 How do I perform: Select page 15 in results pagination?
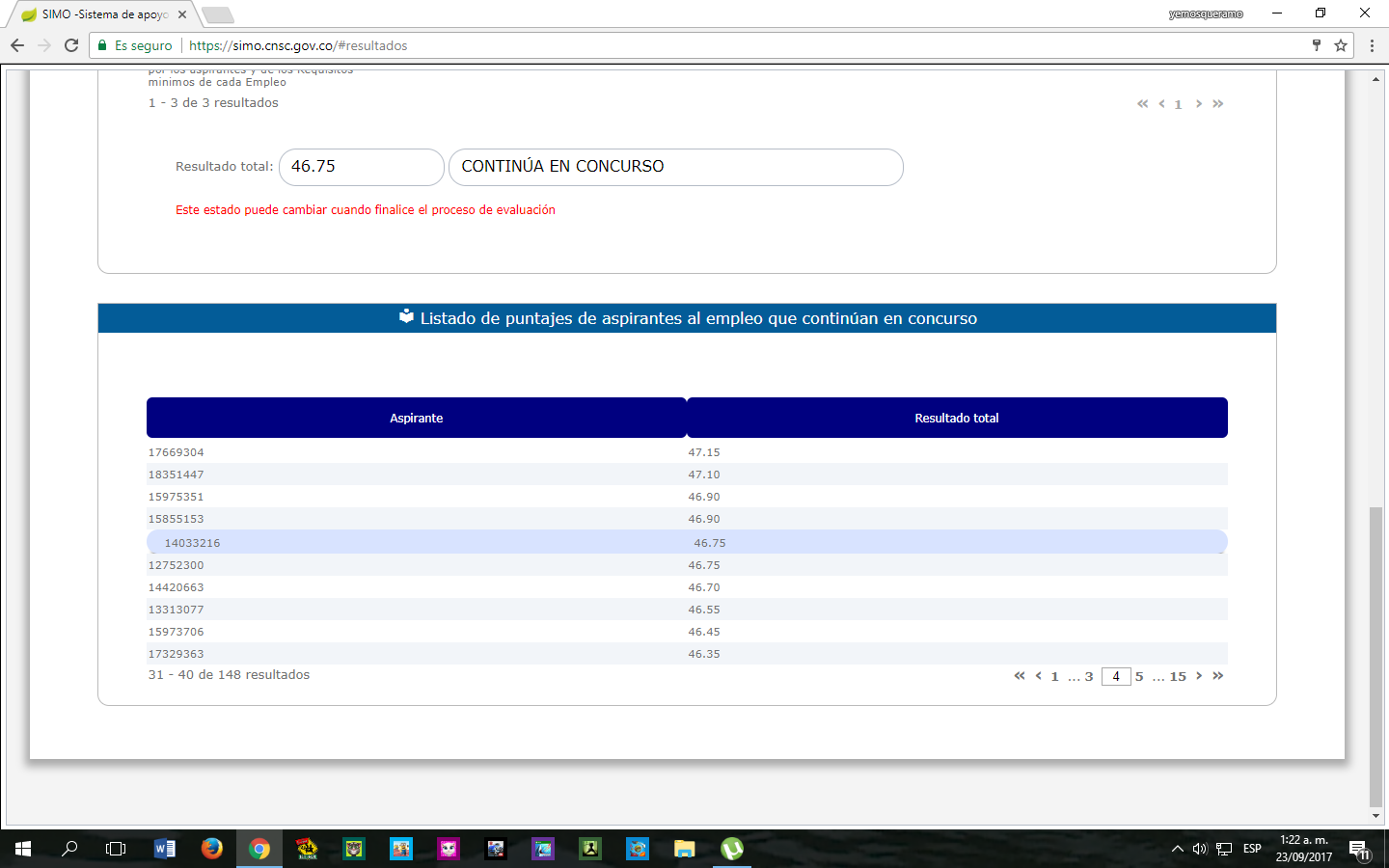[x=1178, y=677]
